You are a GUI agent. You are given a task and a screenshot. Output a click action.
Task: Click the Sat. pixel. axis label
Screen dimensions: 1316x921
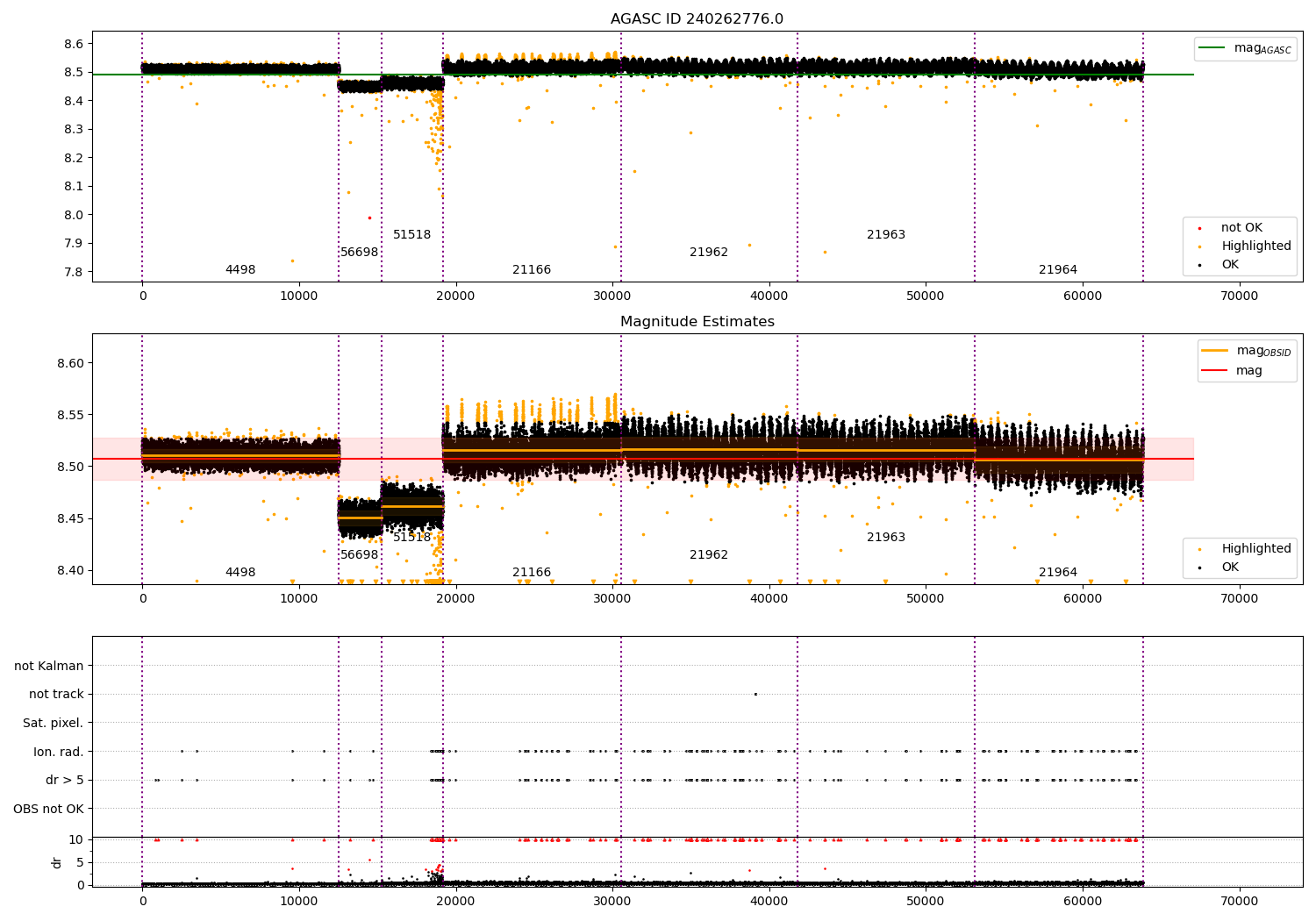pyautogui.click(x=54, y=724)
